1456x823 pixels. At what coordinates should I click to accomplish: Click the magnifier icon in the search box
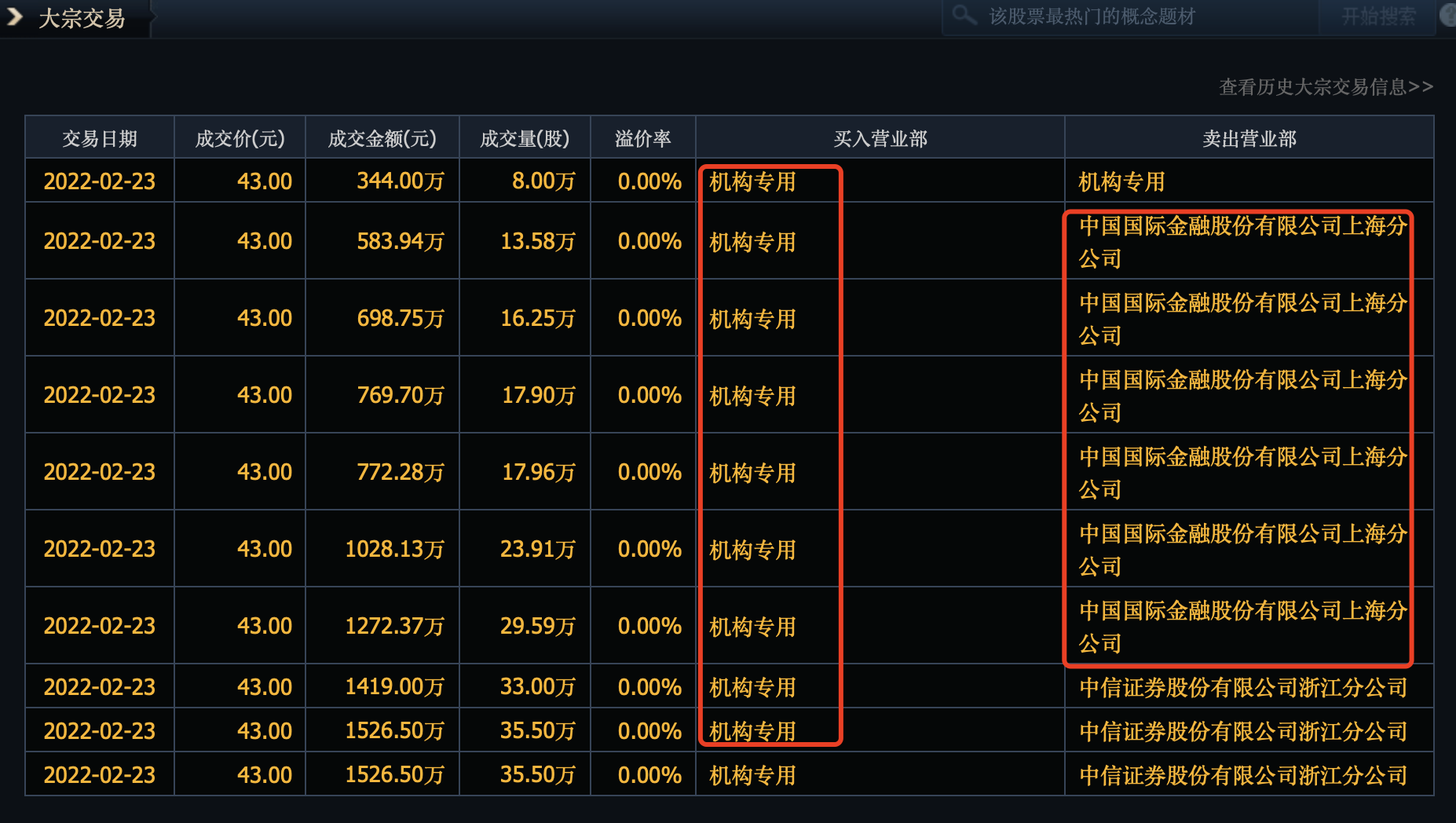[x=964, y=15]
